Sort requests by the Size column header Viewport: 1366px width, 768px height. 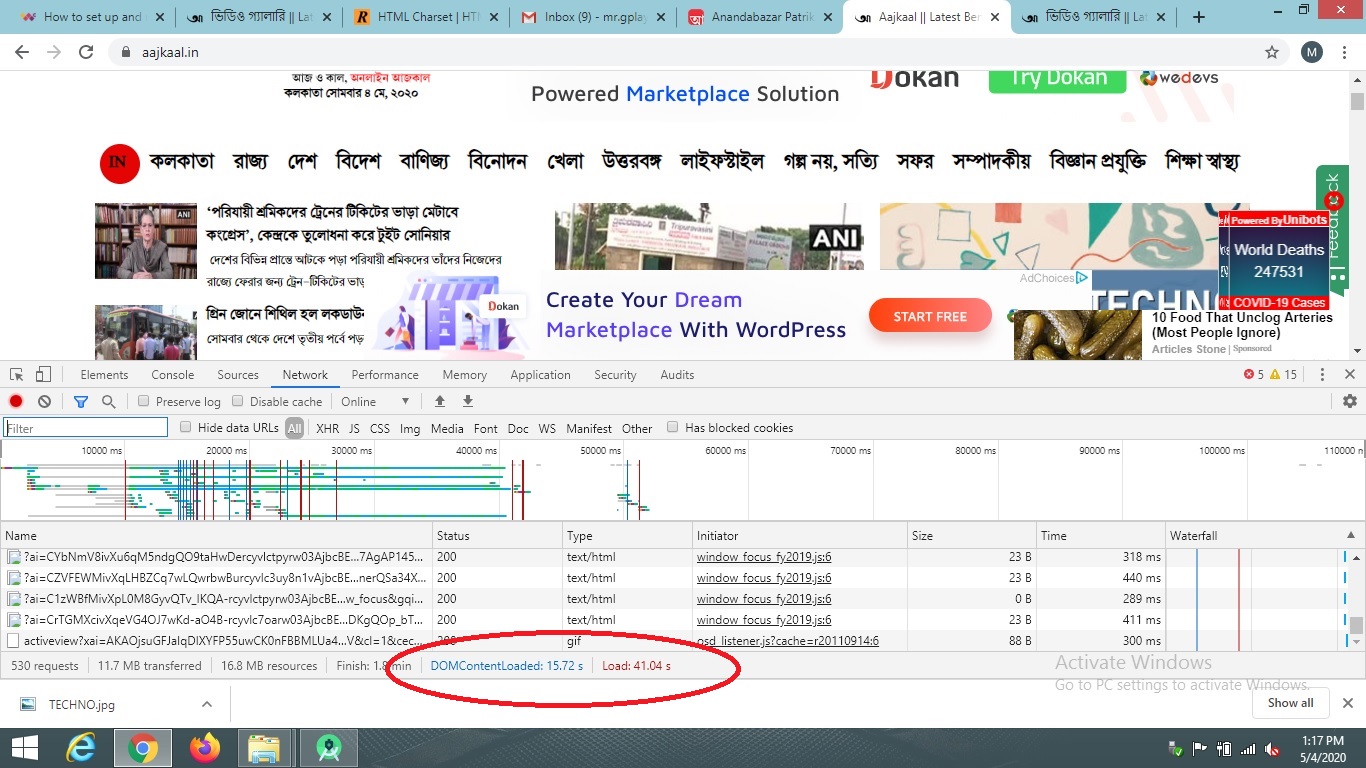[x=971, y=536]
